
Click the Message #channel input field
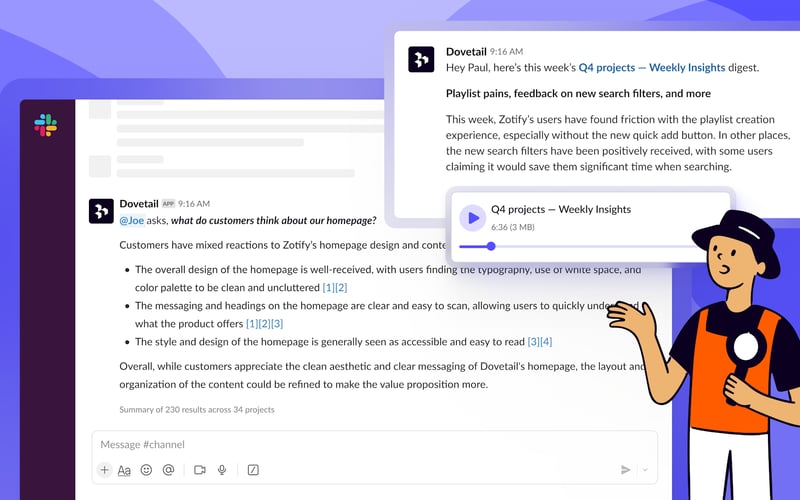[x=374, y=444]
